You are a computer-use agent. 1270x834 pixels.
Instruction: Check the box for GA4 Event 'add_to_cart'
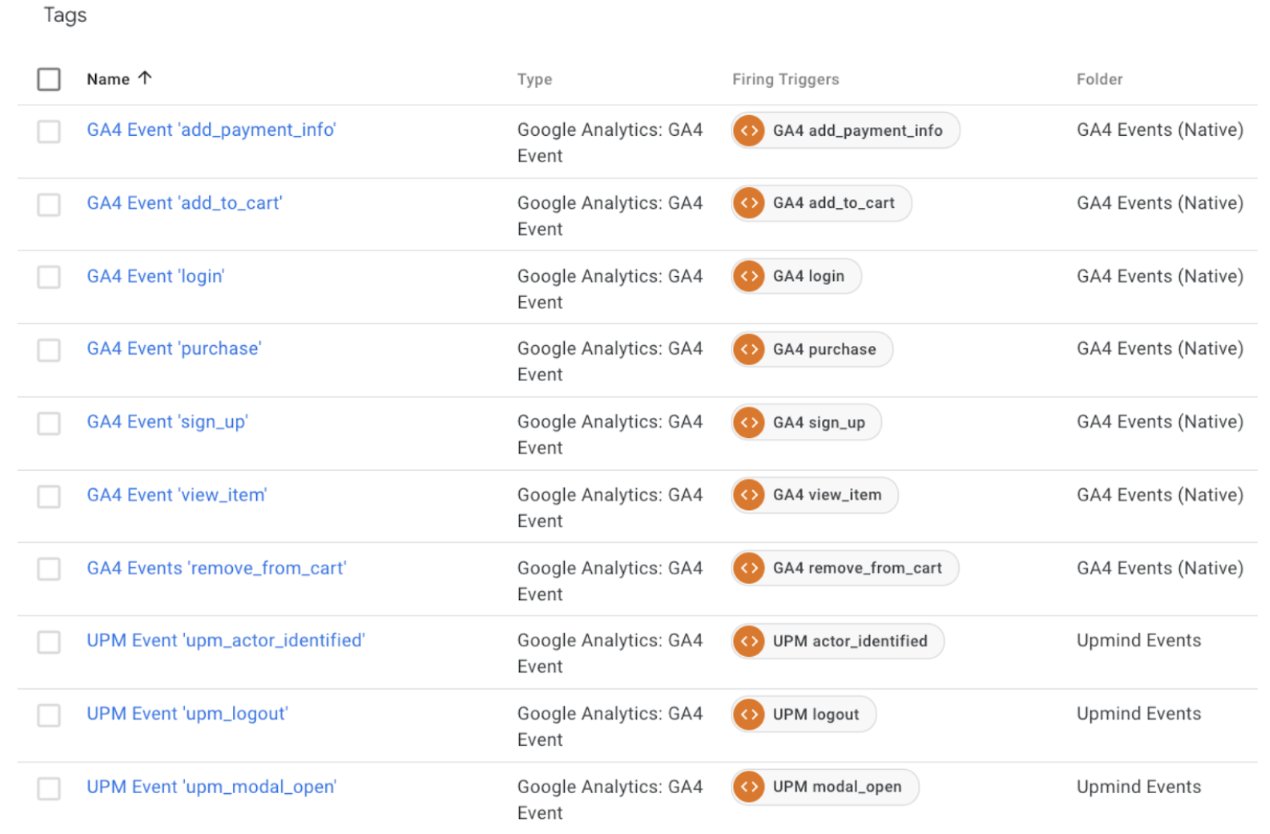coord(49,204)
